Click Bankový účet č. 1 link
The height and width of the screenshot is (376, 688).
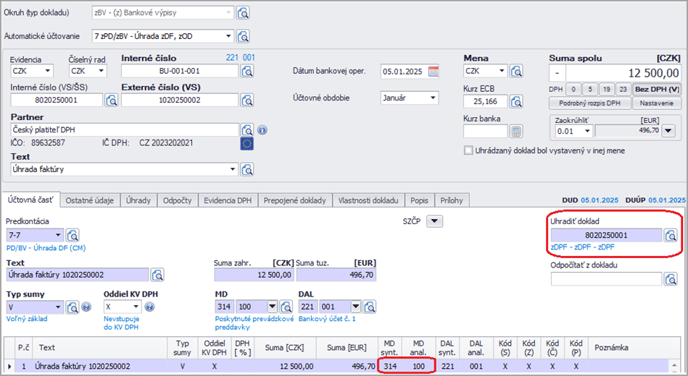pos(327,319)
